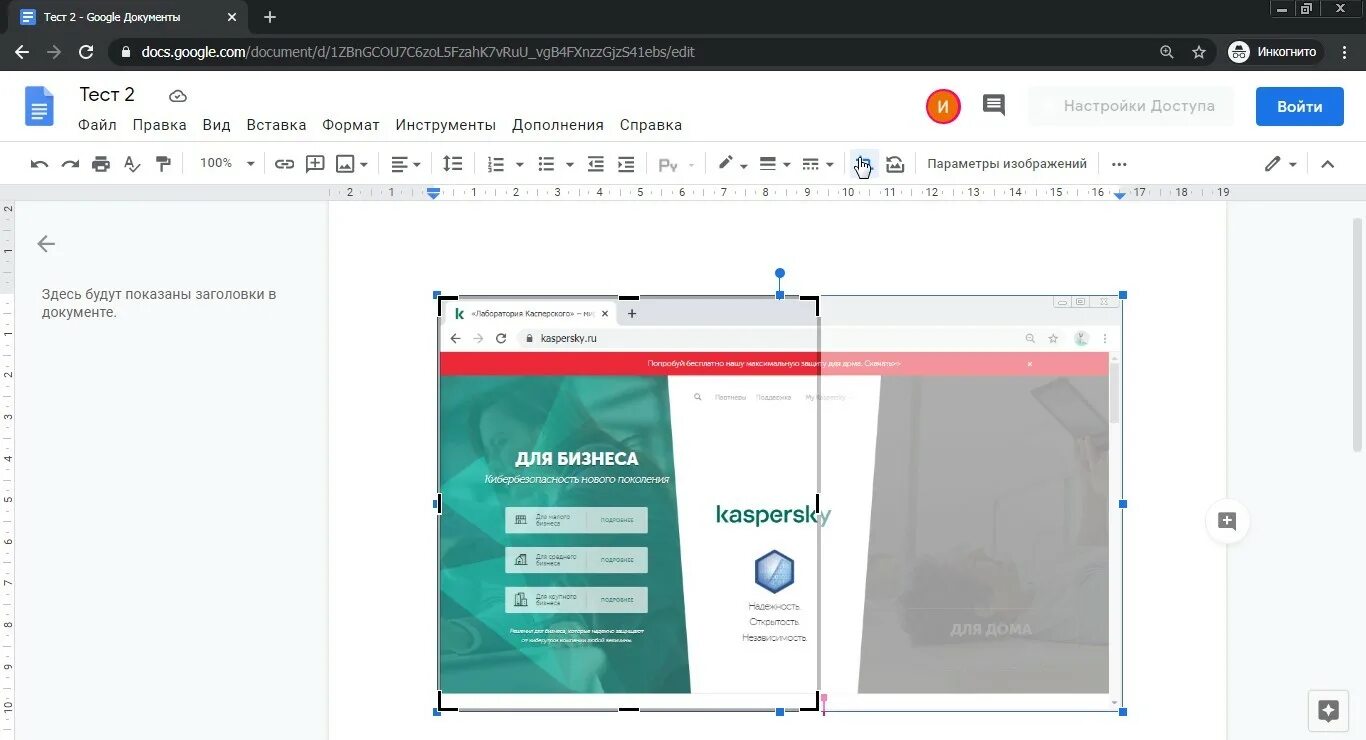Run the spelling and grammar check
The height and width of the screenshot is (740, 1366).
(x=132, y=164)
